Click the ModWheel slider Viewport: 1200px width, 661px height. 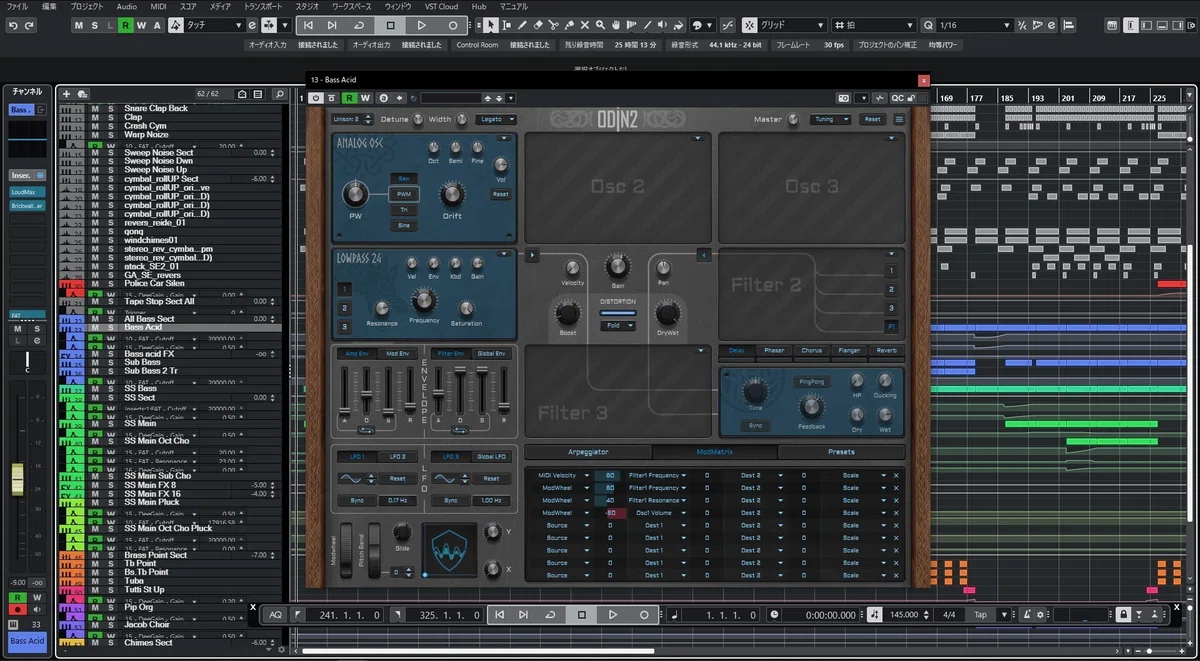[347, 548]
